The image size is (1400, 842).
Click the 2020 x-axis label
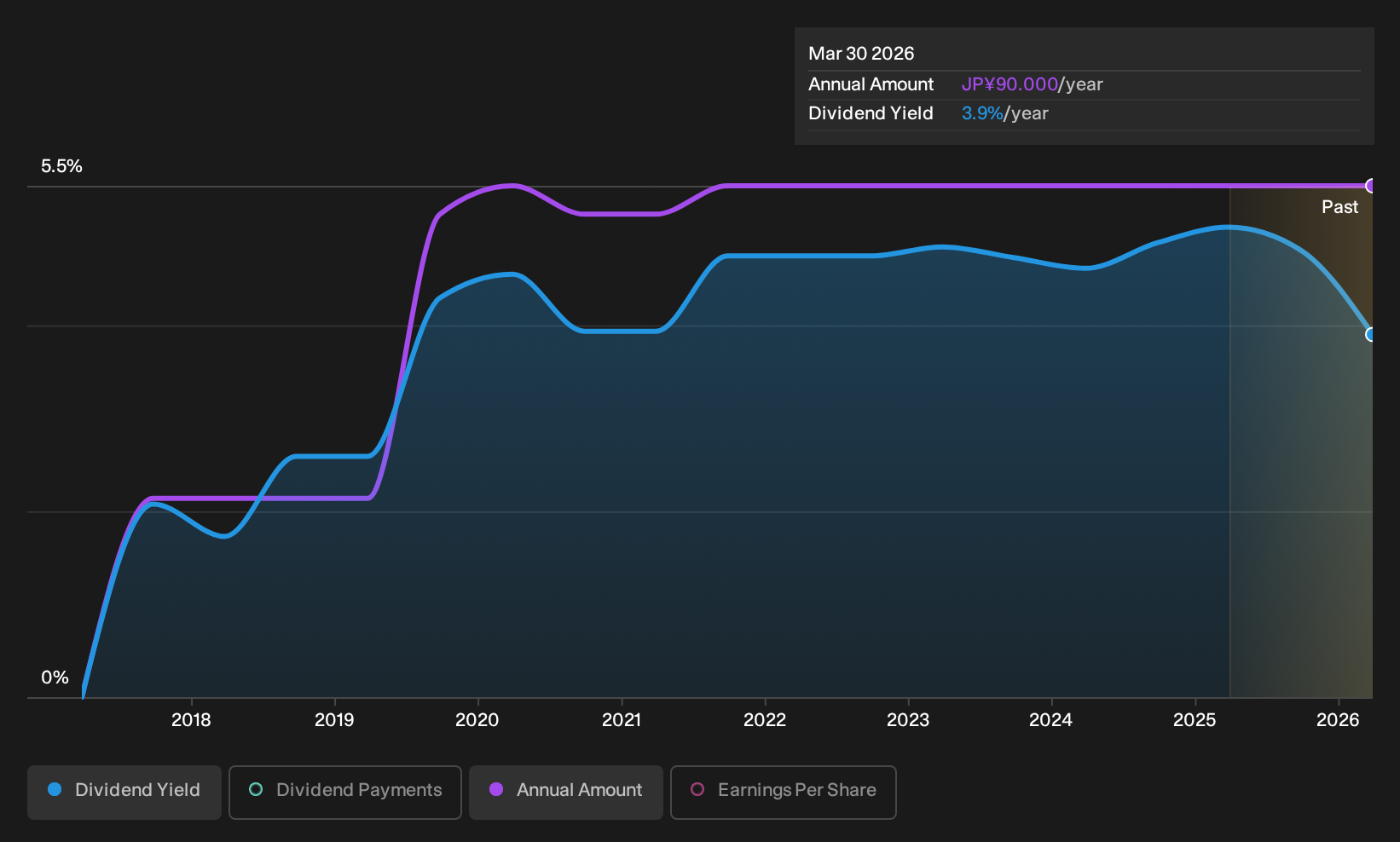click(x=477, y=720)
